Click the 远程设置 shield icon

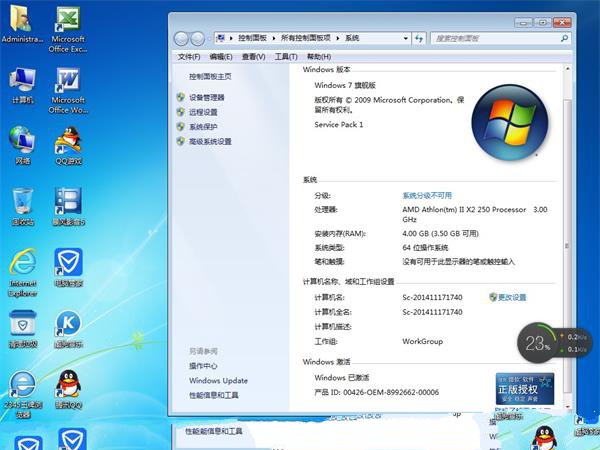pyautogui.click(x=181, y=112)
